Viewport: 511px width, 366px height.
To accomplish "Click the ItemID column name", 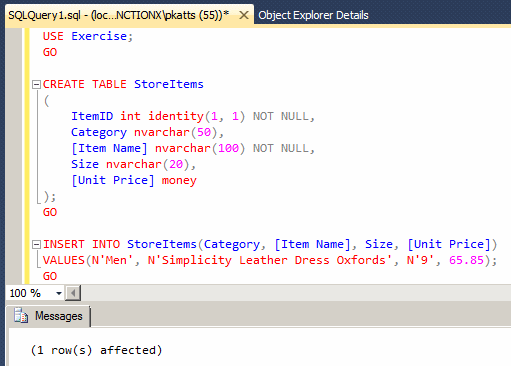I will pyautogui.click(x=92, y=116).
